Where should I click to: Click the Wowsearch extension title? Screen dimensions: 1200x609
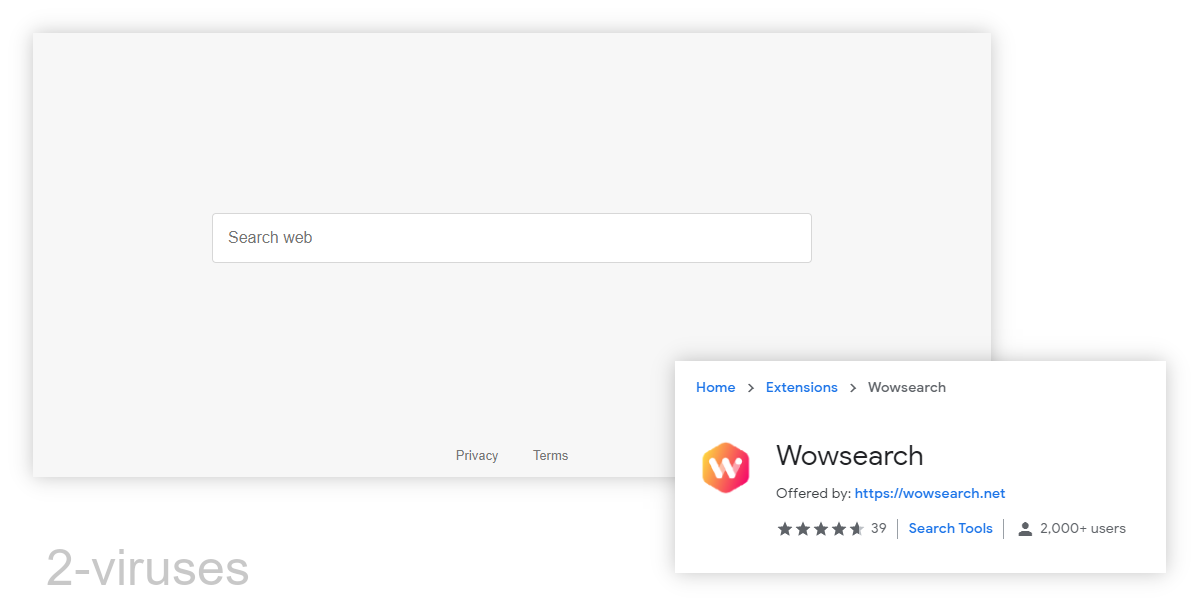(x=849, y=456)
